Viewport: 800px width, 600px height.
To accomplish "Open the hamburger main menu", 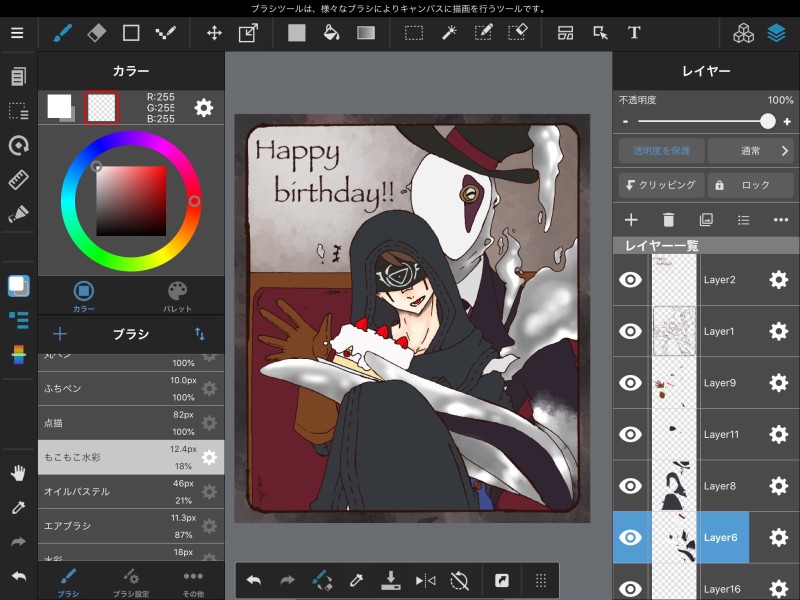I will click(17, 33).
